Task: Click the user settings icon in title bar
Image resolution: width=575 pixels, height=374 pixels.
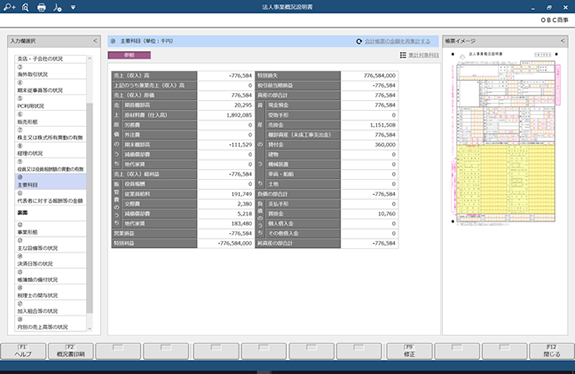Action: point(57,7)
